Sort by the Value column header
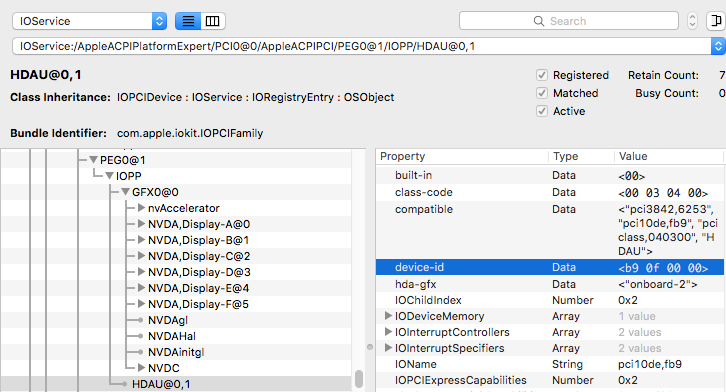726x392 pixels. click(669, 156)
